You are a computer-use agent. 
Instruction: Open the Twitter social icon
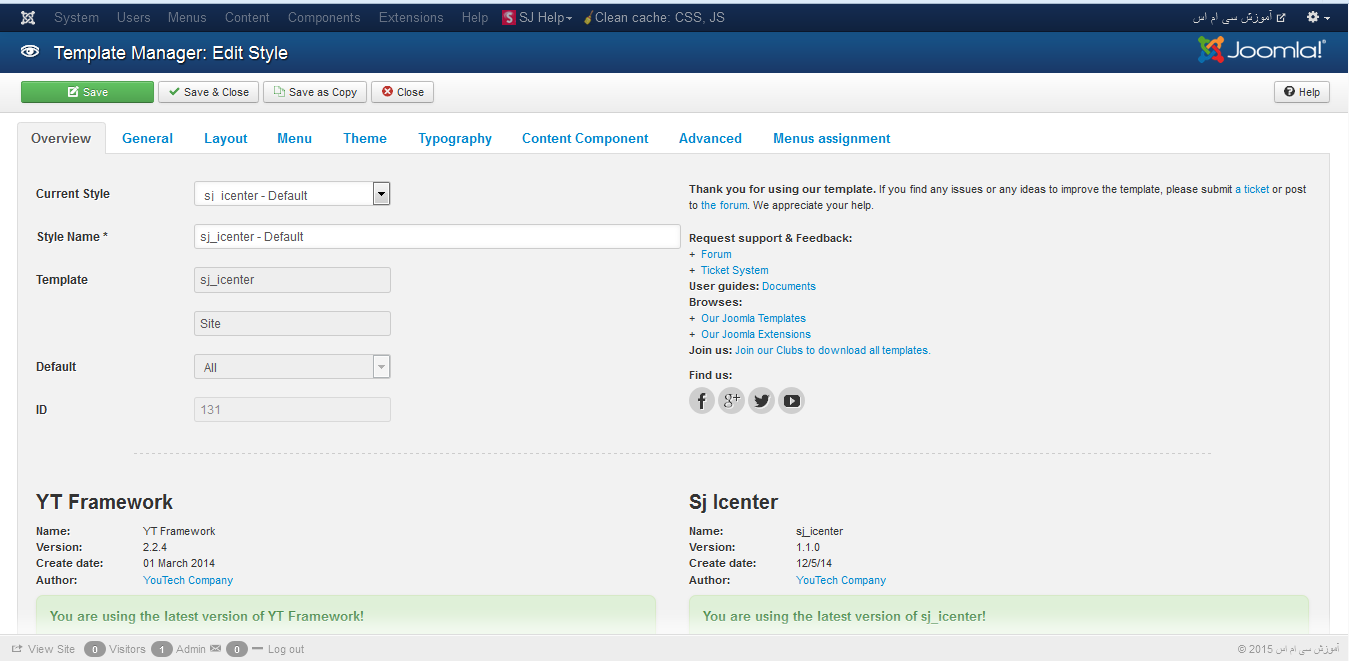(x=762, y=401)
